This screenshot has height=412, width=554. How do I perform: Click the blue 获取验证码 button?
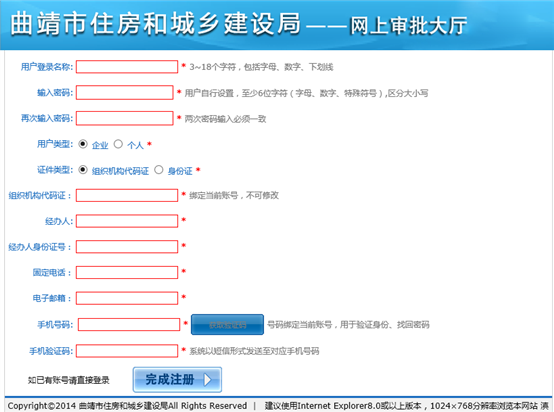click(227, 324)
